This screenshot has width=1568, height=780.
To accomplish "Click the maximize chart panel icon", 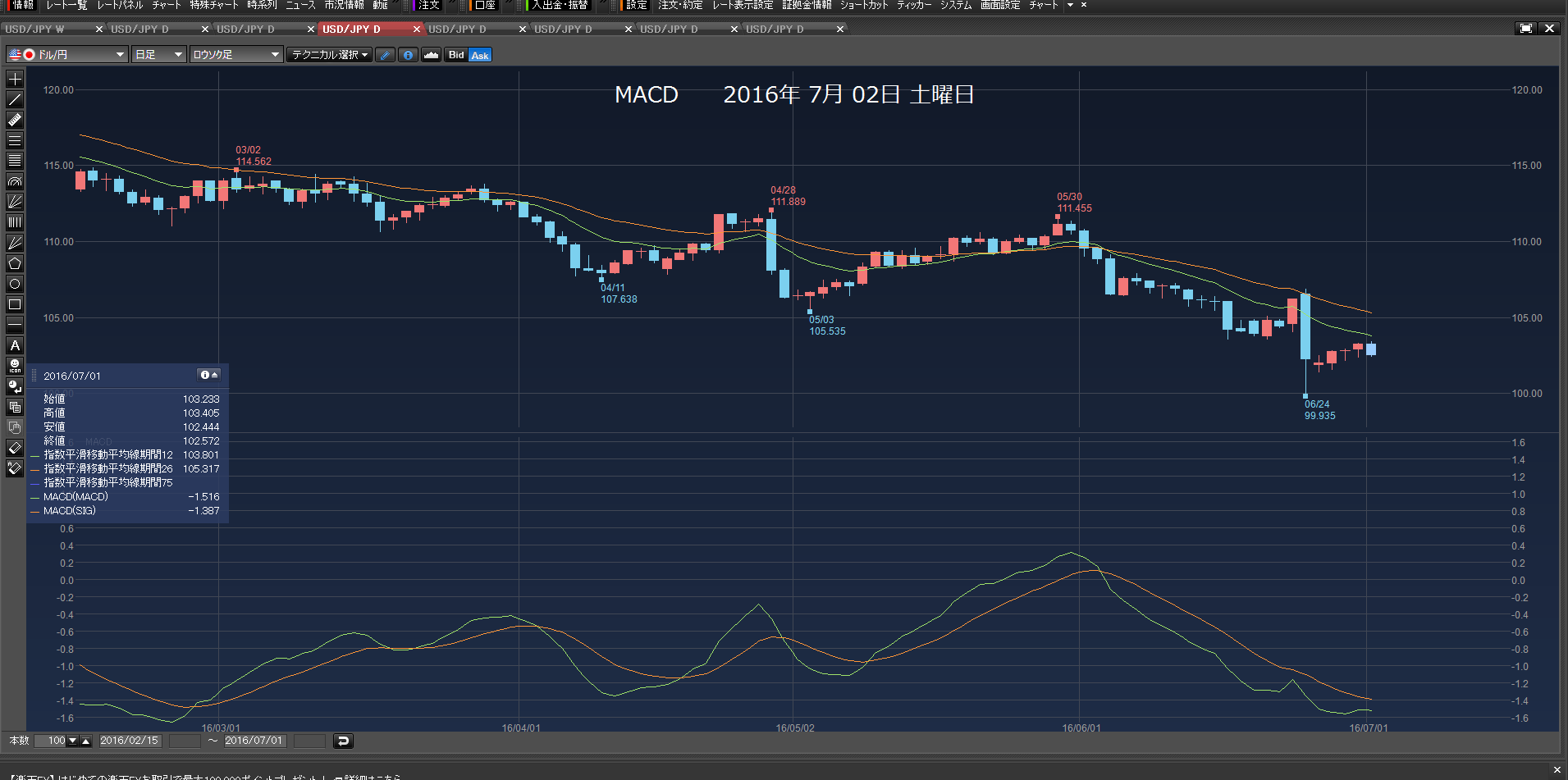I will [1525, 29].
